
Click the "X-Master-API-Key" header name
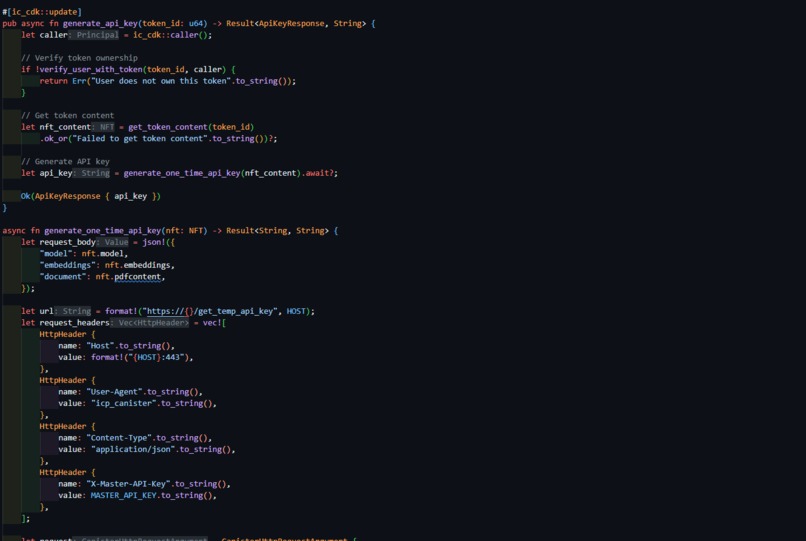click(129, 484)
